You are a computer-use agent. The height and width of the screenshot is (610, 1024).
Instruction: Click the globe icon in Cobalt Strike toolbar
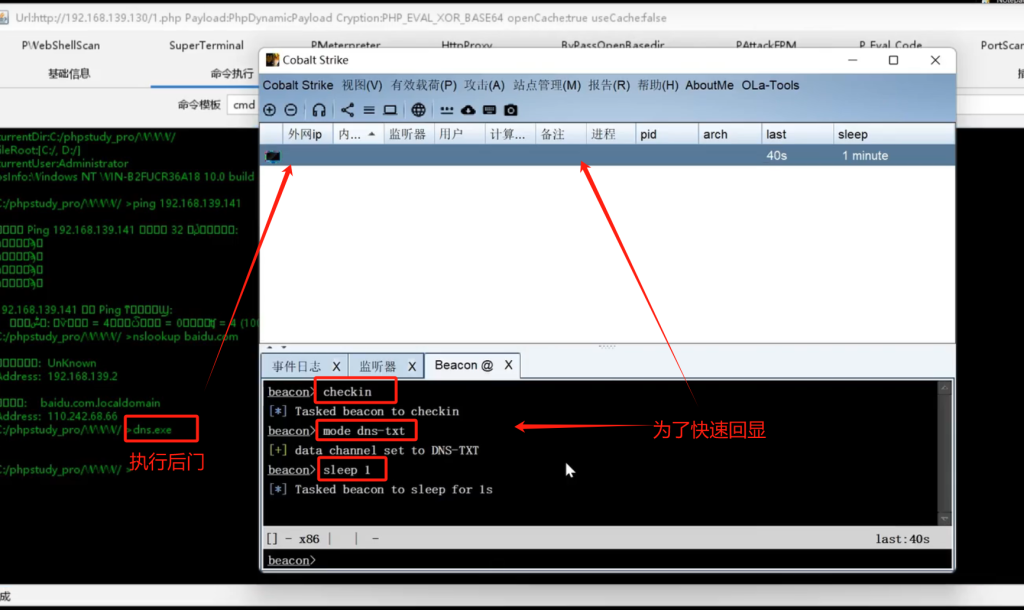pyautogui.click(x=419, y=110)
